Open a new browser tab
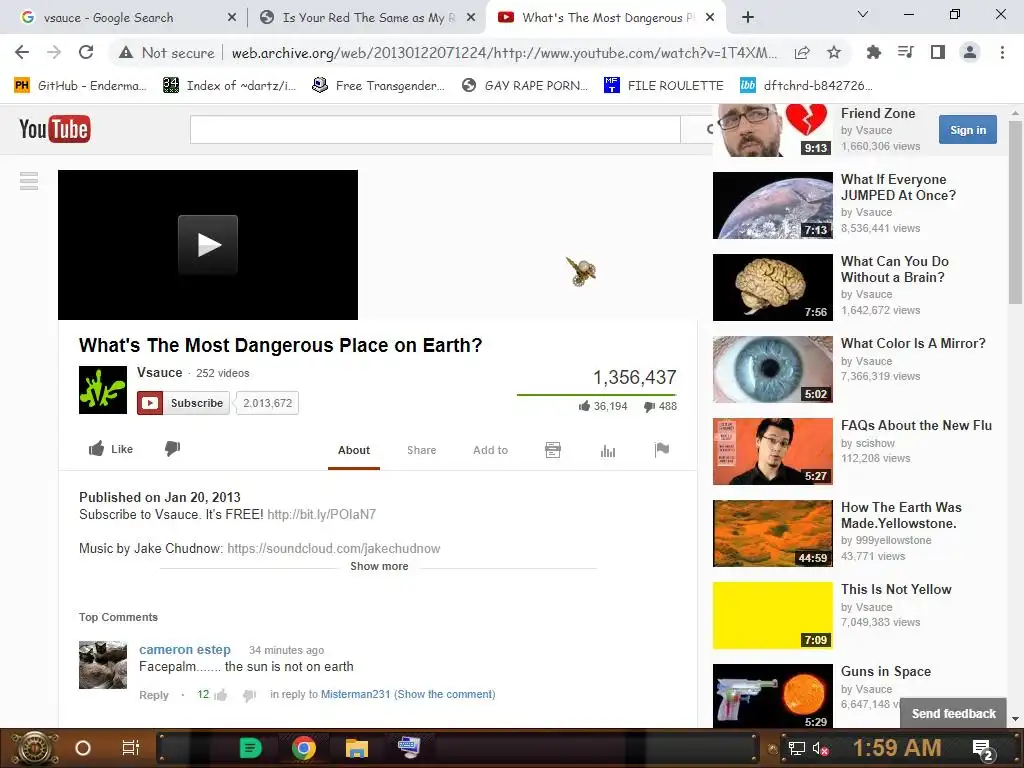The image size is (1024, 768). click(748, 18)
